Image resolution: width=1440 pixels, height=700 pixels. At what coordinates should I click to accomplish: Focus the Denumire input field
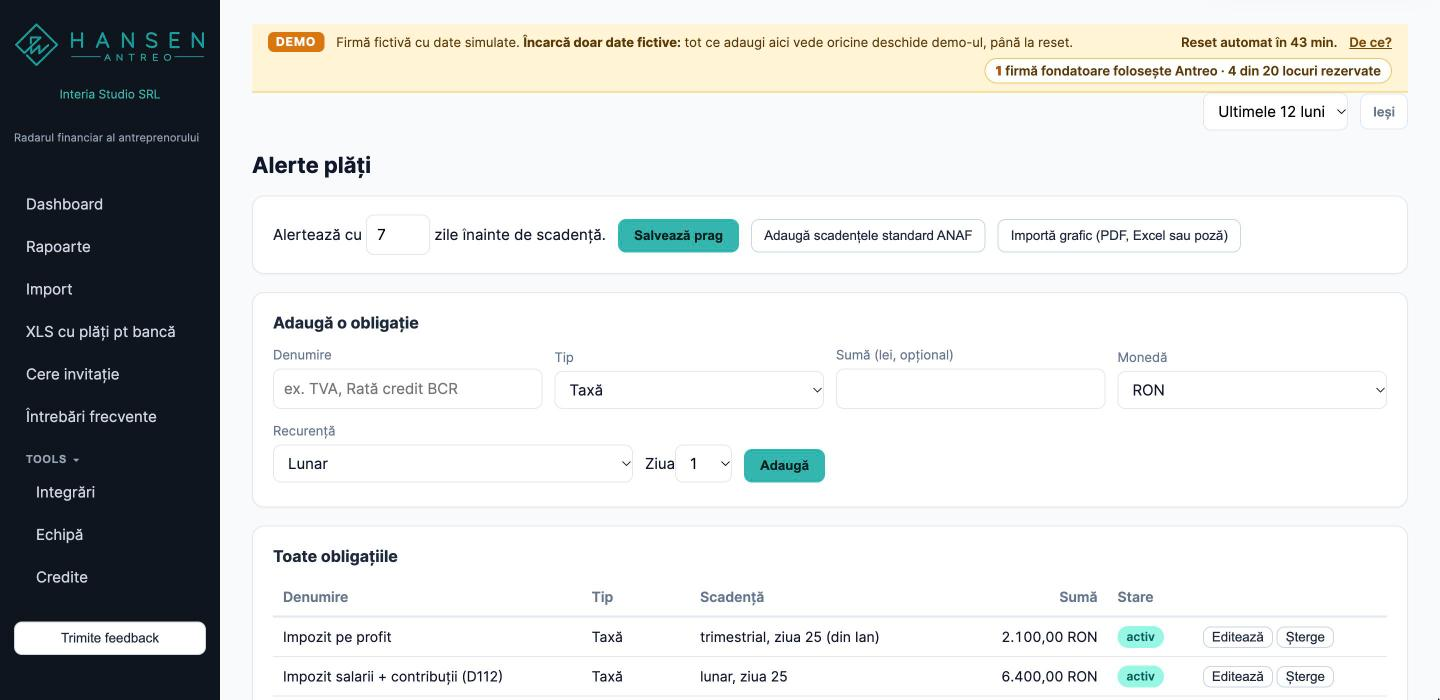408,389
